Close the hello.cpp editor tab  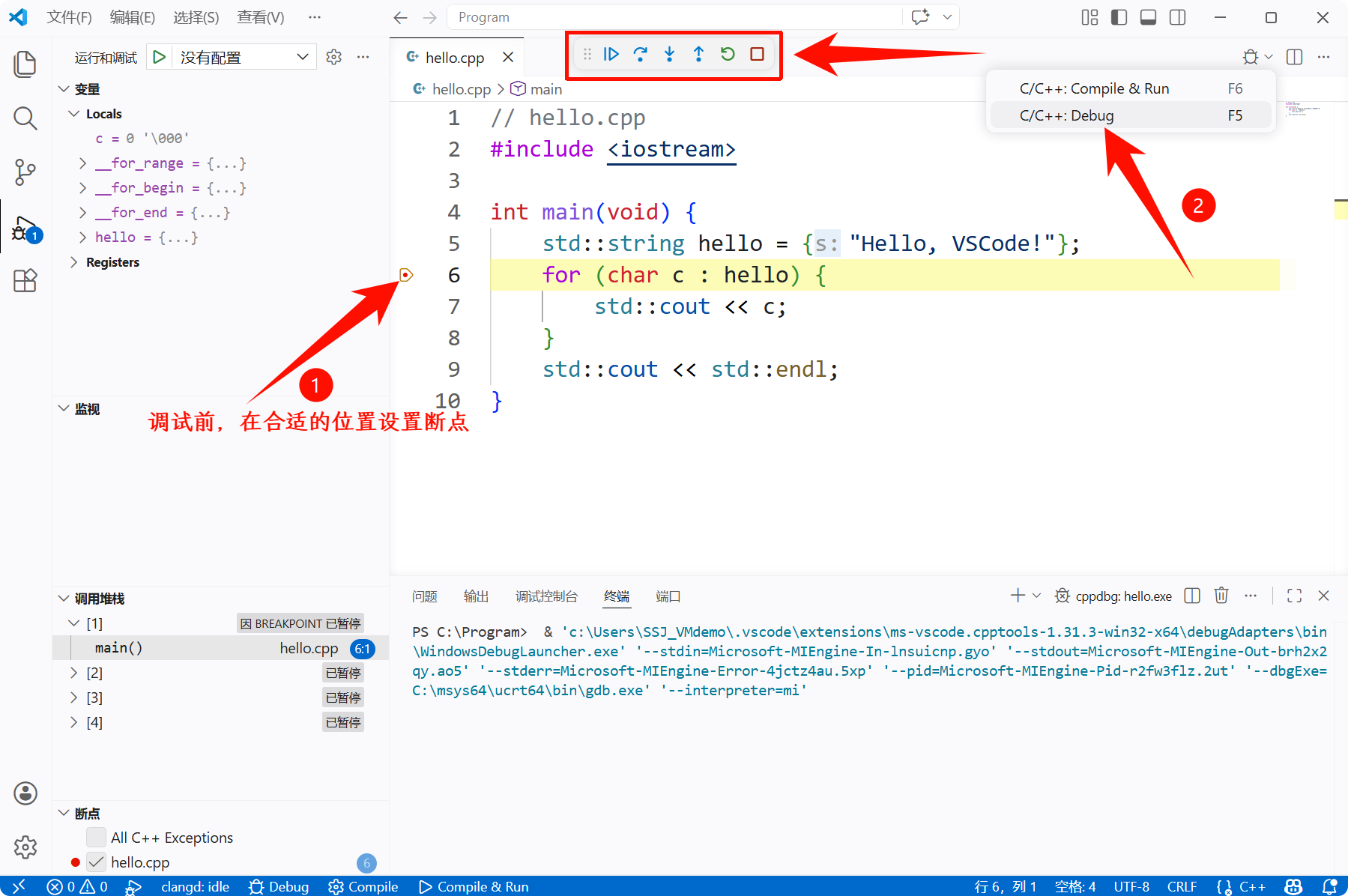(508, 57)
